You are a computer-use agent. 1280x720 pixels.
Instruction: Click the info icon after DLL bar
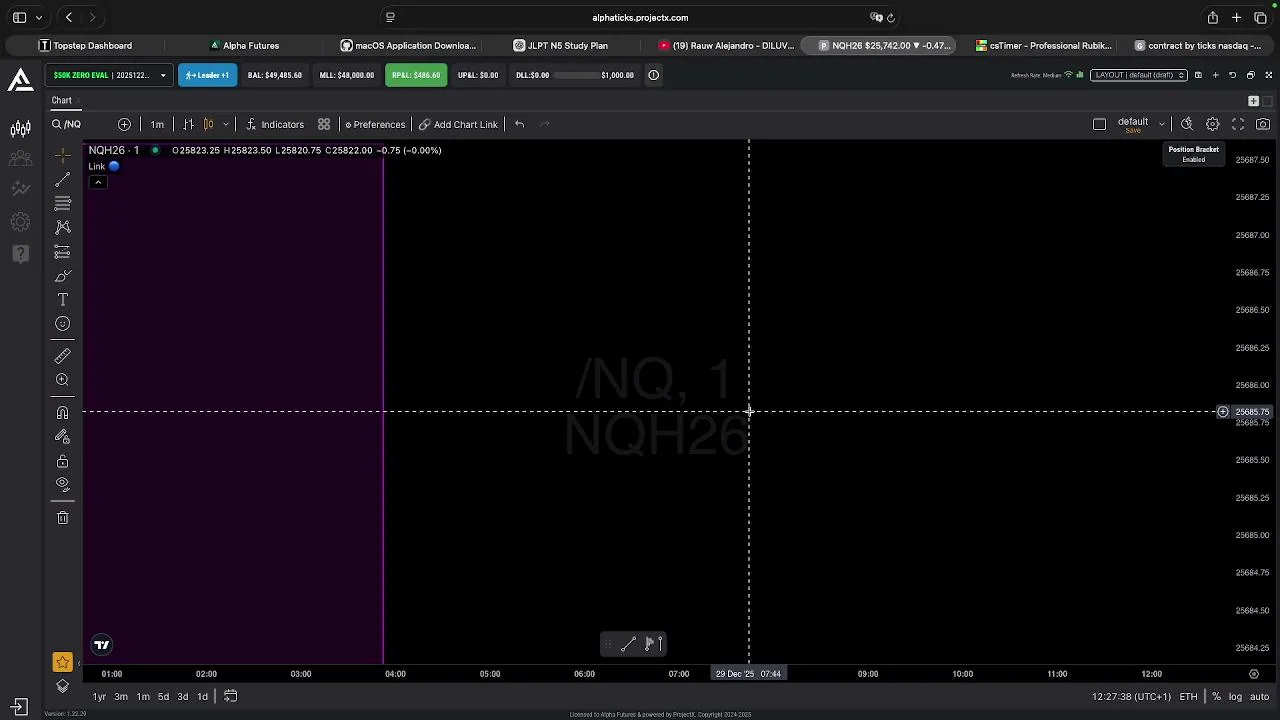point(653,75)
